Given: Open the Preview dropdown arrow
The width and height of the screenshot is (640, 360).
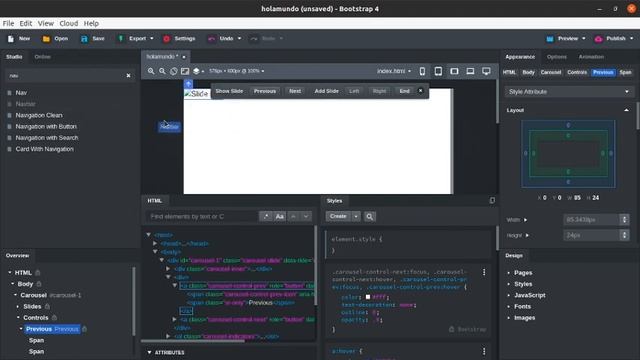Looking at the screenshot, I should click(x=584, y=39).
